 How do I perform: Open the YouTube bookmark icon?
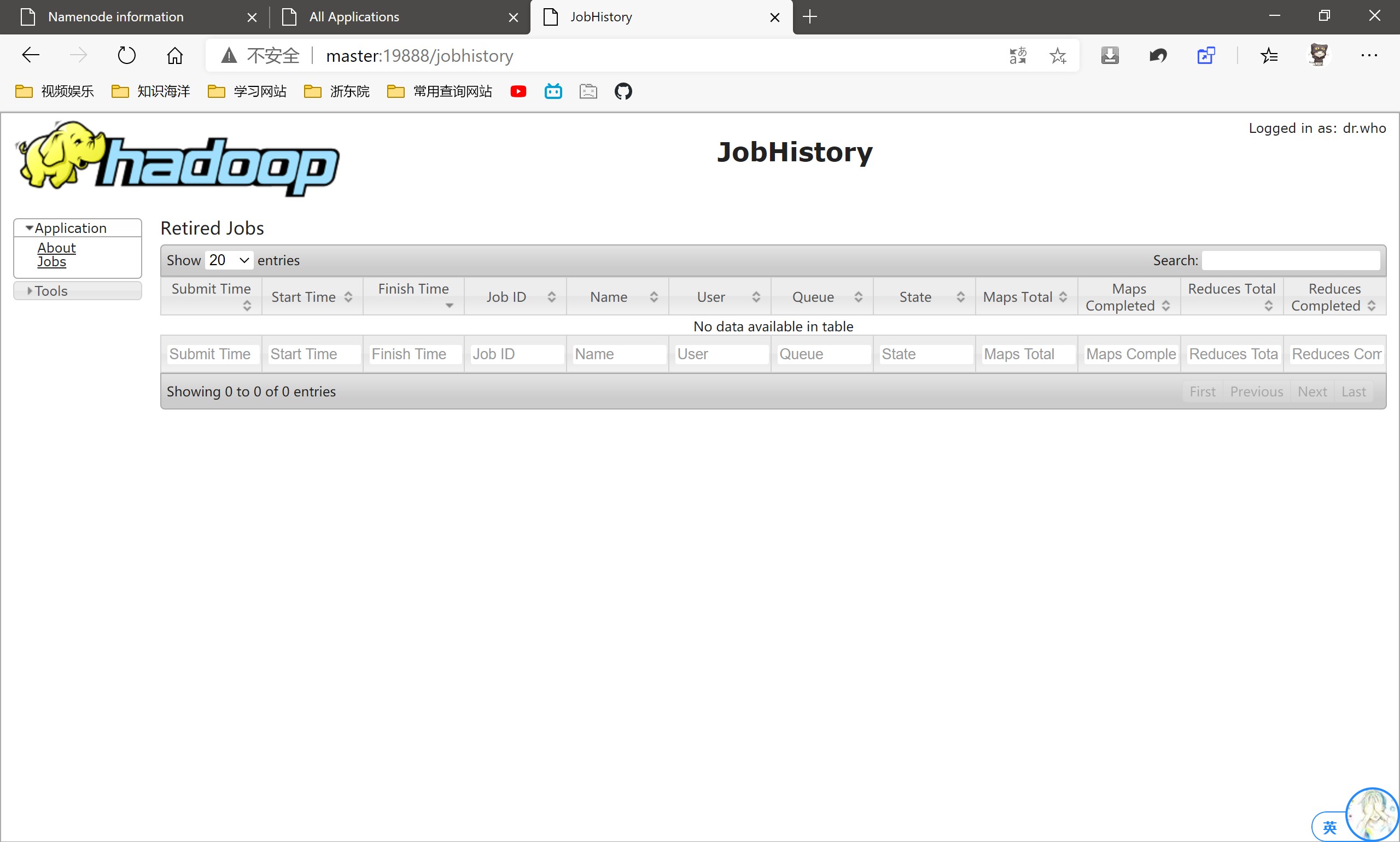point(518,91)
